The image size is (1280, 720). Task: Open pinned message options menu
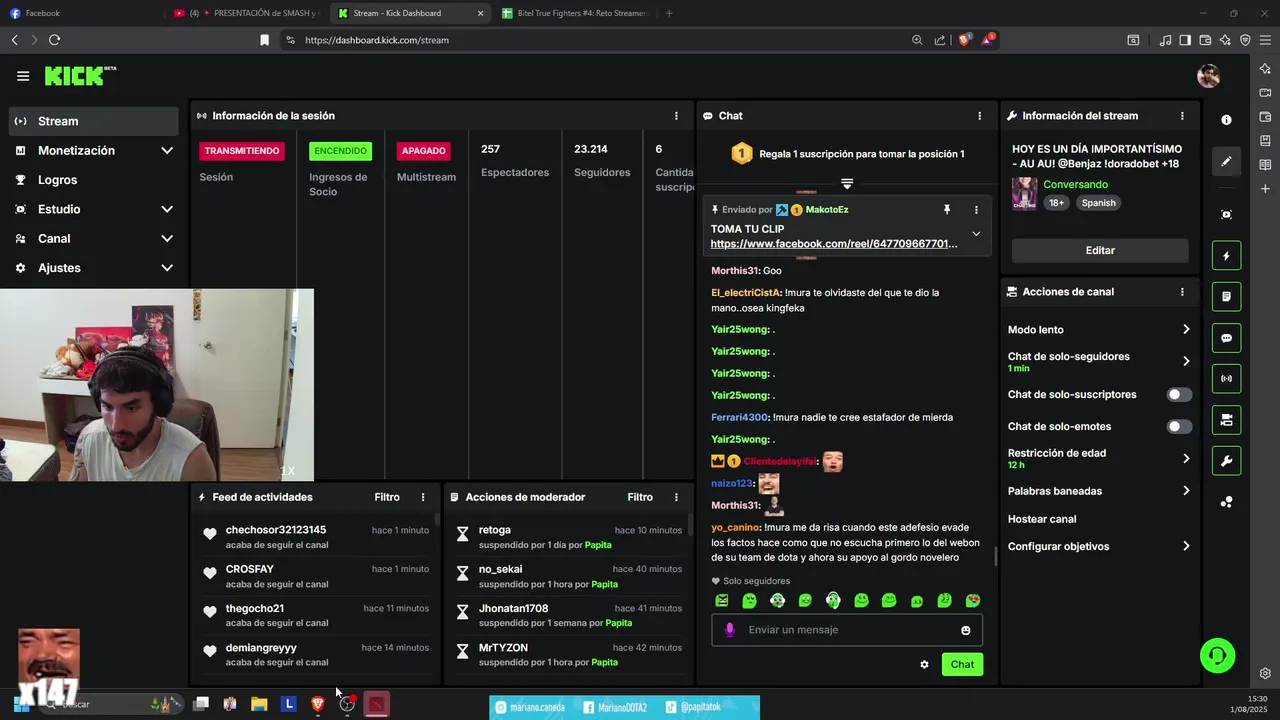click(x=976, y=210)
